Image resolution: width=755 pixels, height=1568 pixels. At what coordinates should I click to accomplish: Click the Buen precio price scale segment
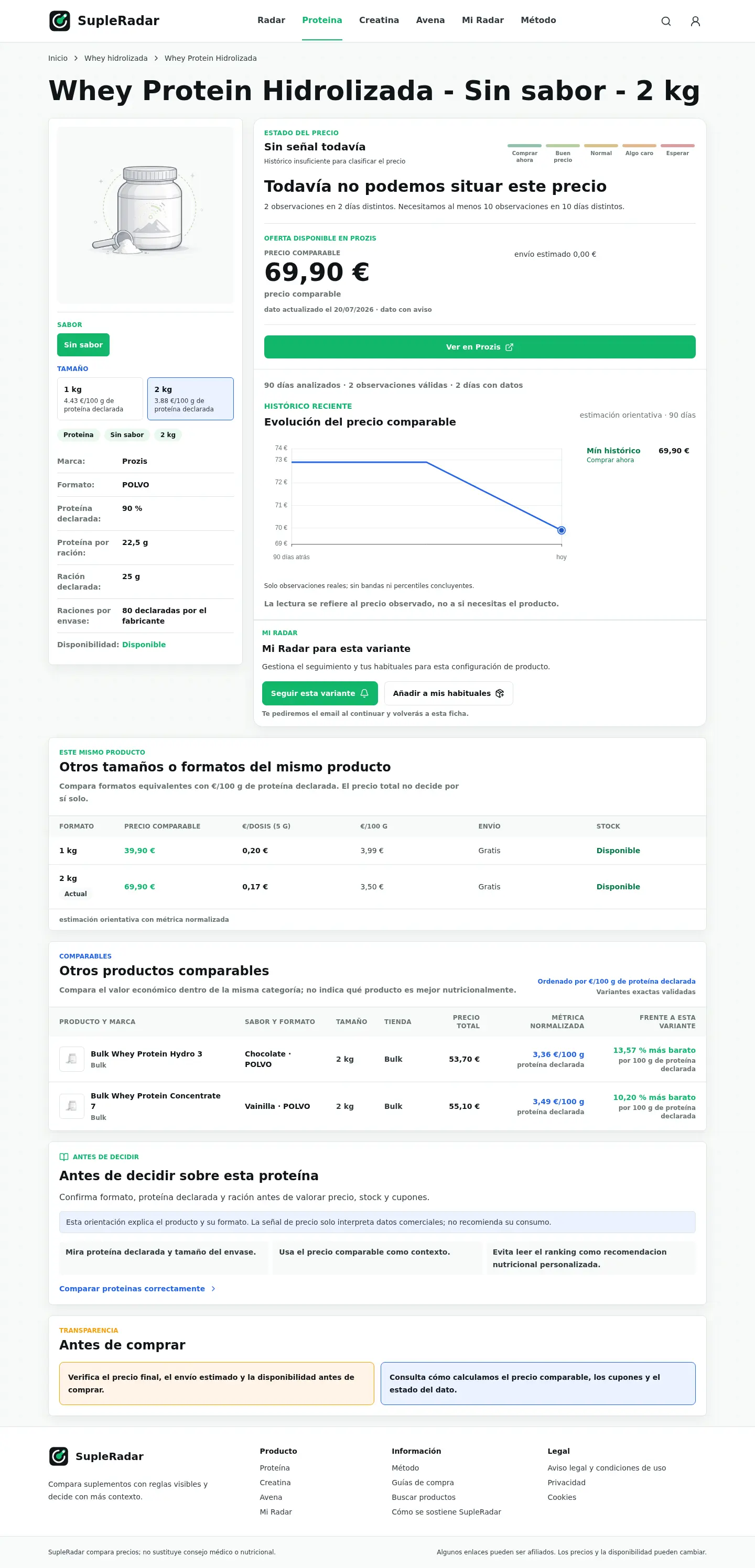(x=563, y=154)
